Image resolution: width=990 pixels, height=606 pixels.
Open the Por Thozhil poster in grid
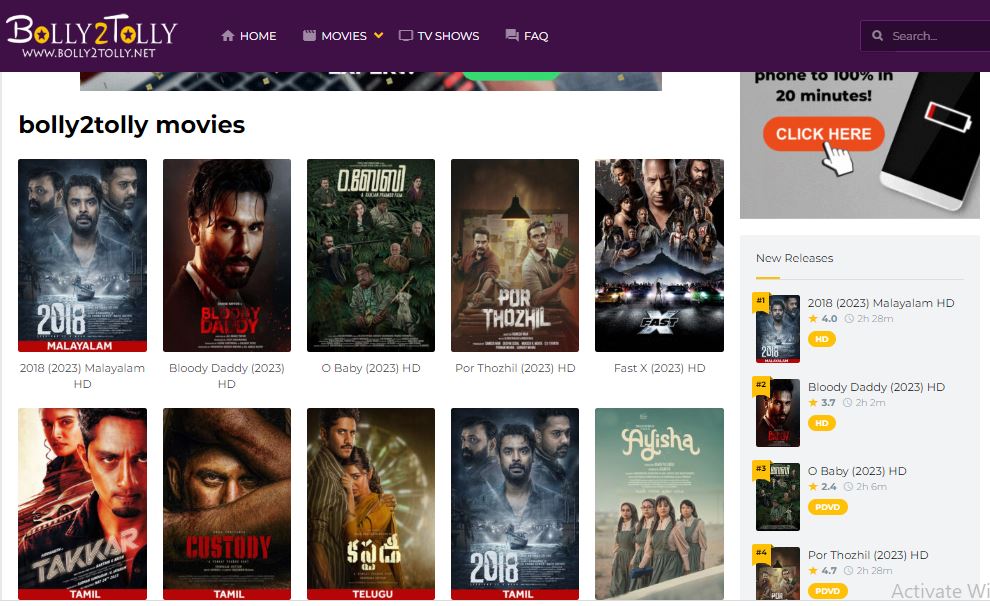[x=515, y=255]
